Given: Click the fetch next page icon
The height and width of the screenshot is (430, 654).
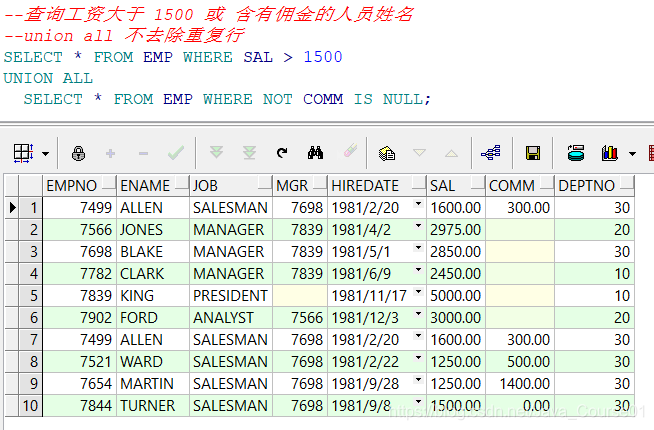Looking at the screenshot, I should pos(216,153).
